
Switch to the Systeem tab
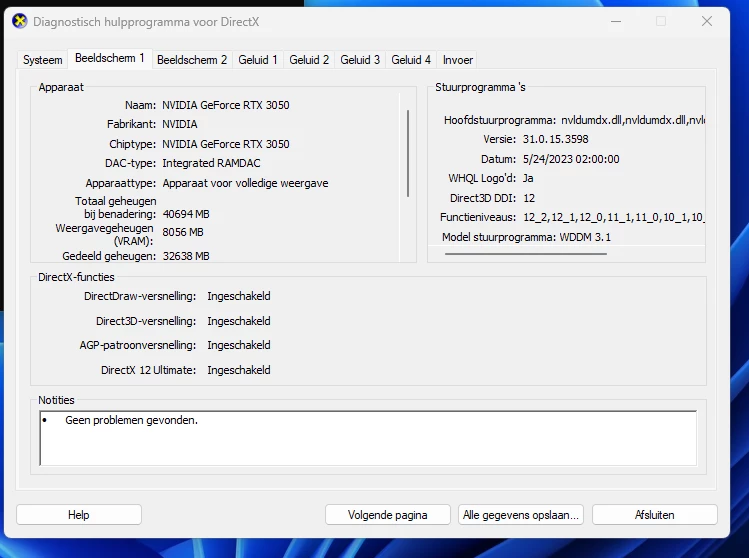tap(43, 60)
